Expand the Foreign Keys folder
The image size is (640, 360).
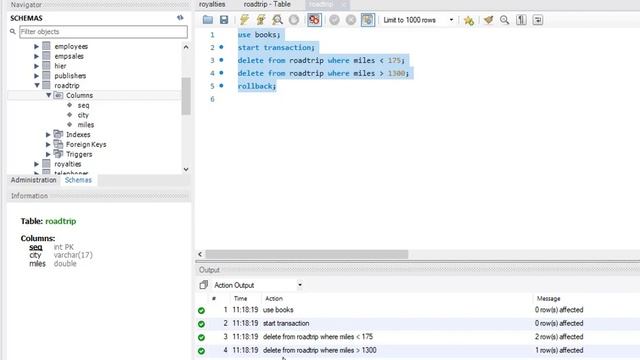coord(48,144)
